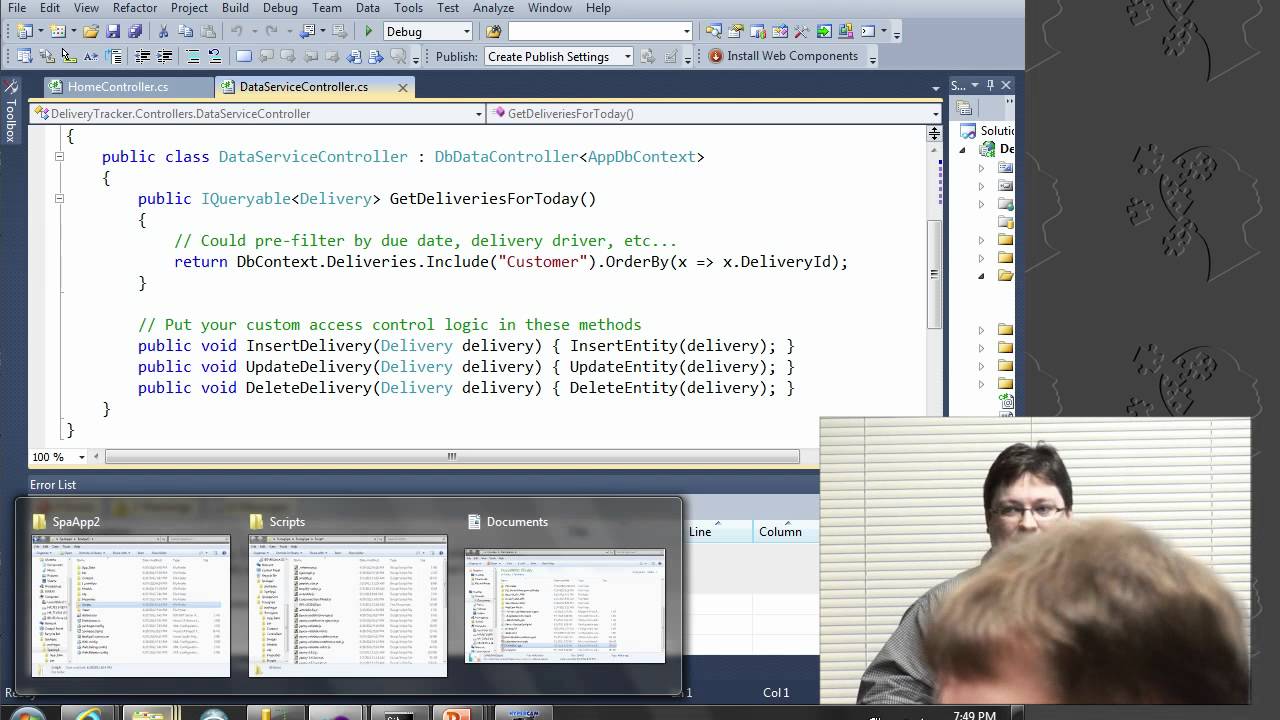Collapse the GetDeliveriesForToday method region
Screen dimensions: 1280x720
[x=59, y=199]
